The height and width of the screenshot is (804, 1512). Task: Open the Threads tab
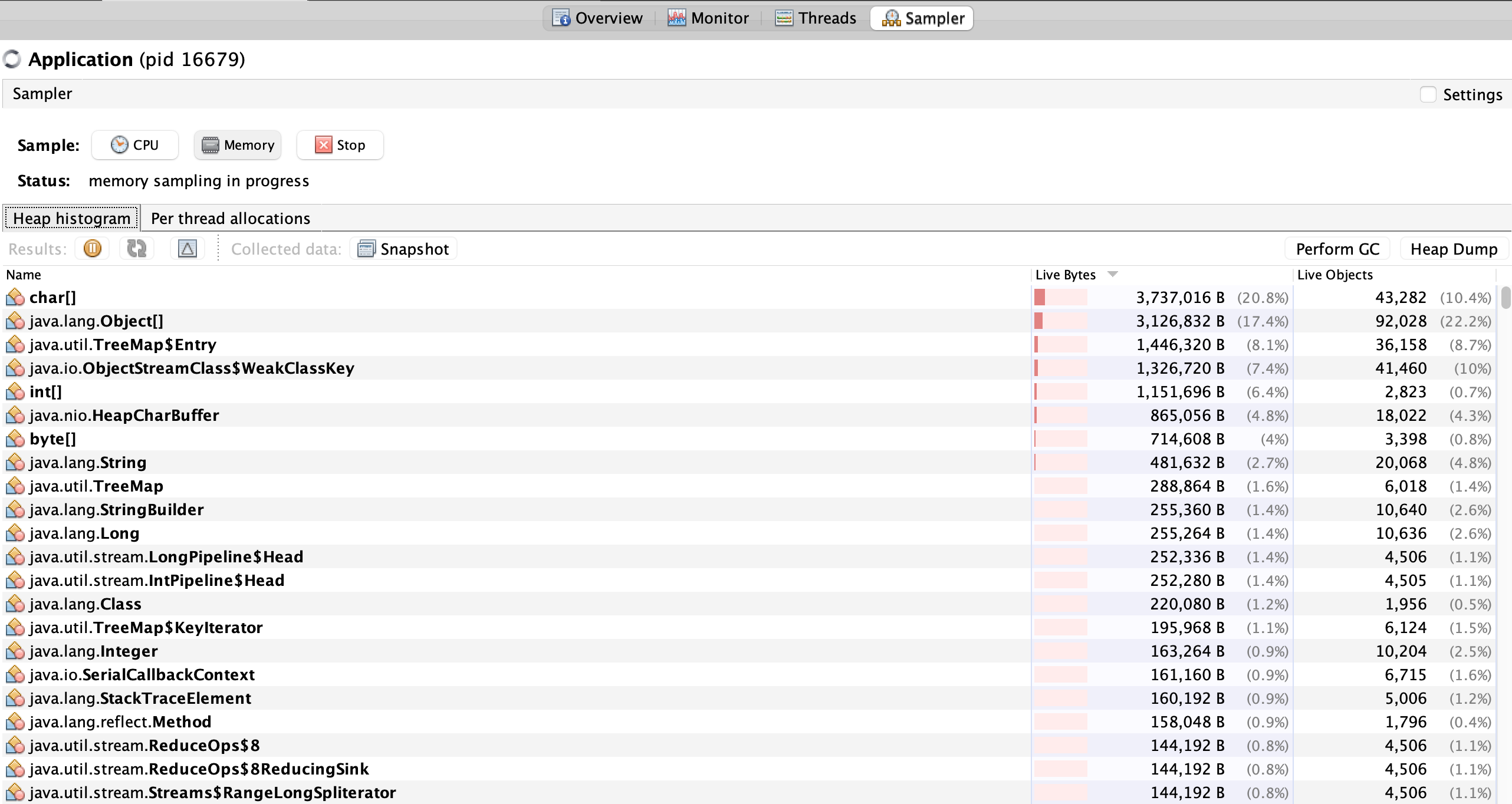coord(816,18)
